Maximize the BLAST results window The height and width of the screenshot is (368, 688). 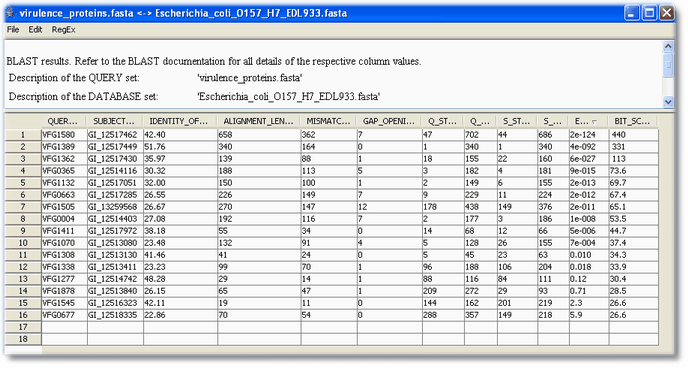coord(649,13)
